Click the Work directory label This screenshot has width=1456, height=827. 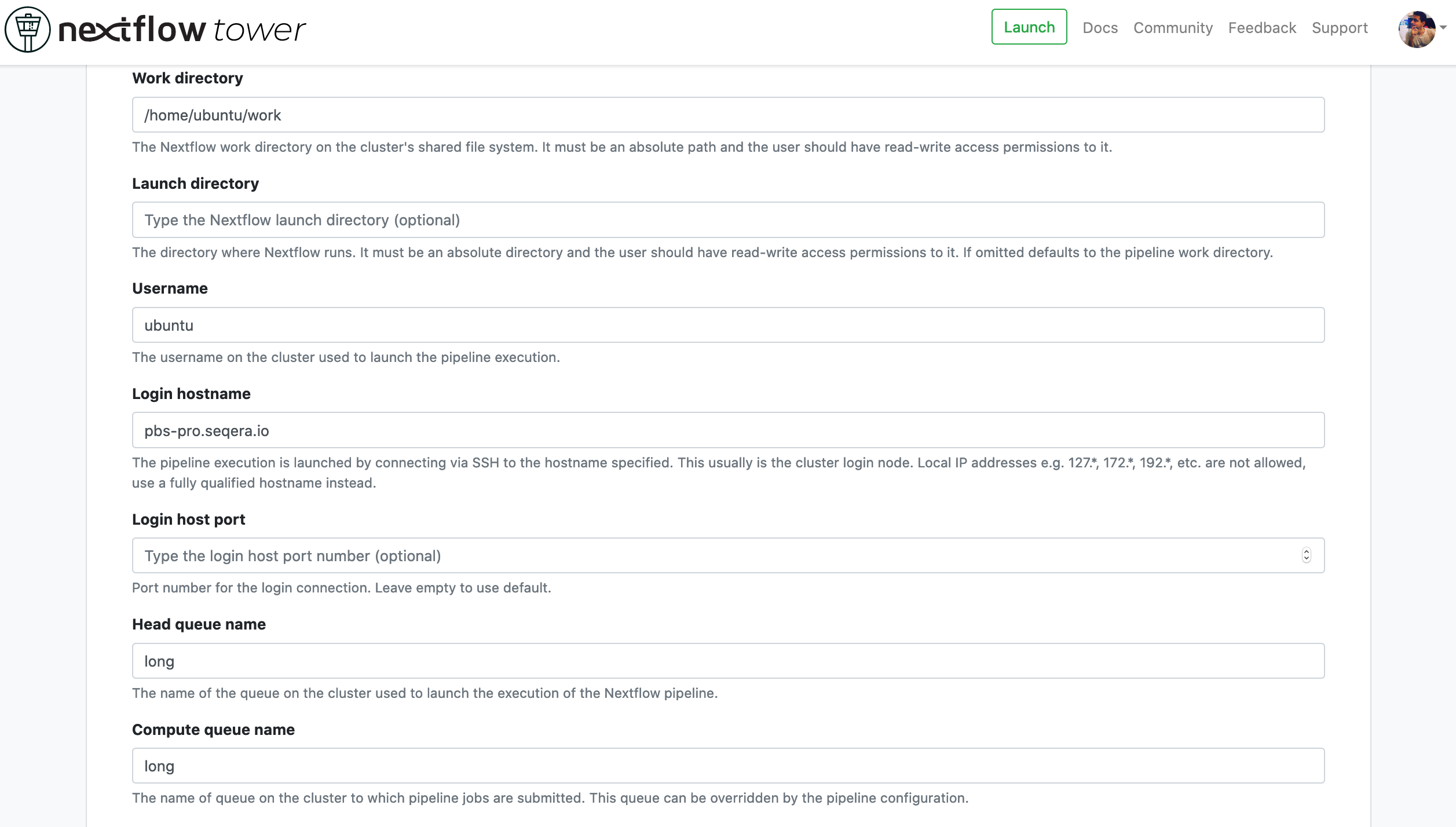coord(188,78)
